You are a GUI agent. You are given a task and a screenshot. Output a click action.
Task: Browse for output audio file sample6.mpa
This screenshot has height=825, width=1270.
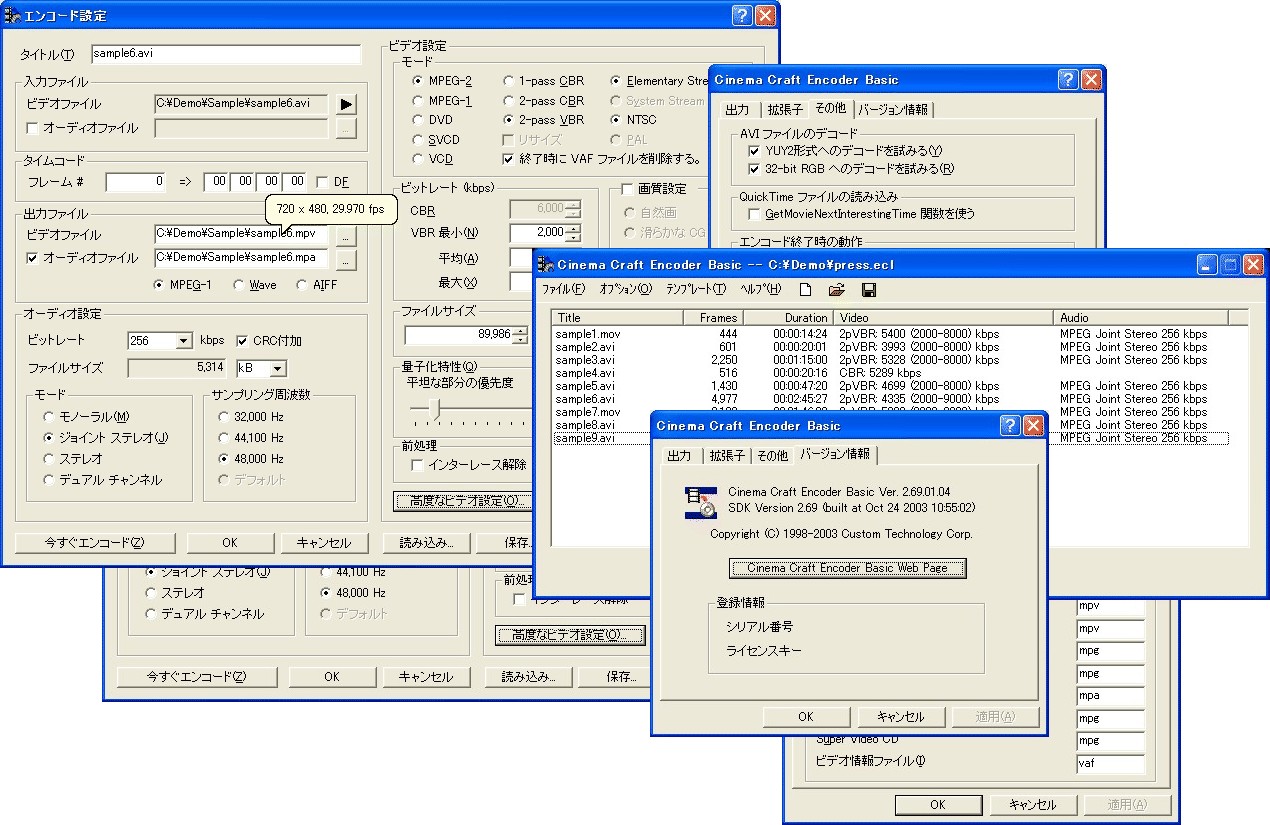(x=345, y=259)
